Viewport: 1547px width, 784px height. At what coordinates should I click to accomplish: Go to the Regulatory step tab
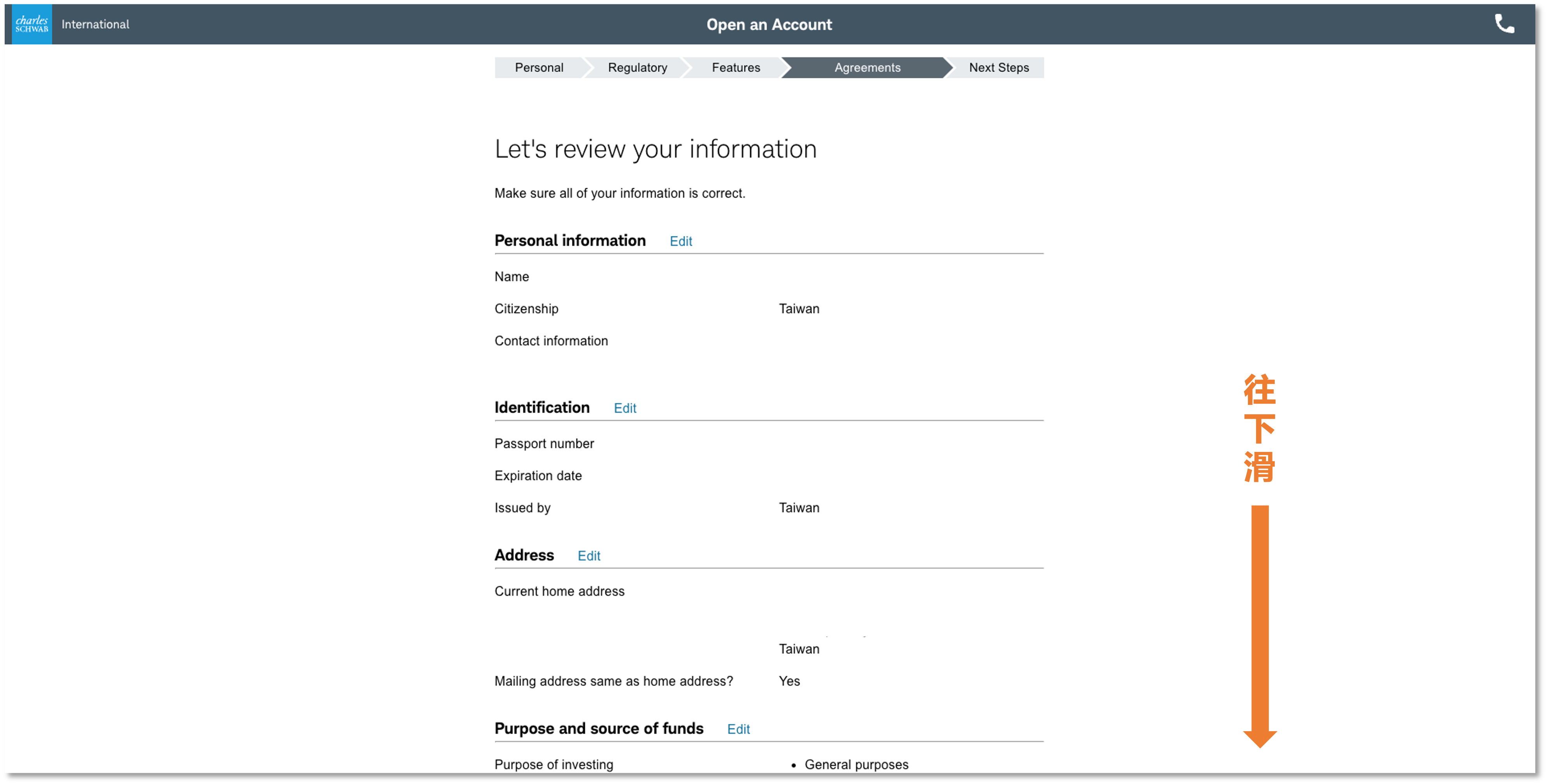coord(637,67)
